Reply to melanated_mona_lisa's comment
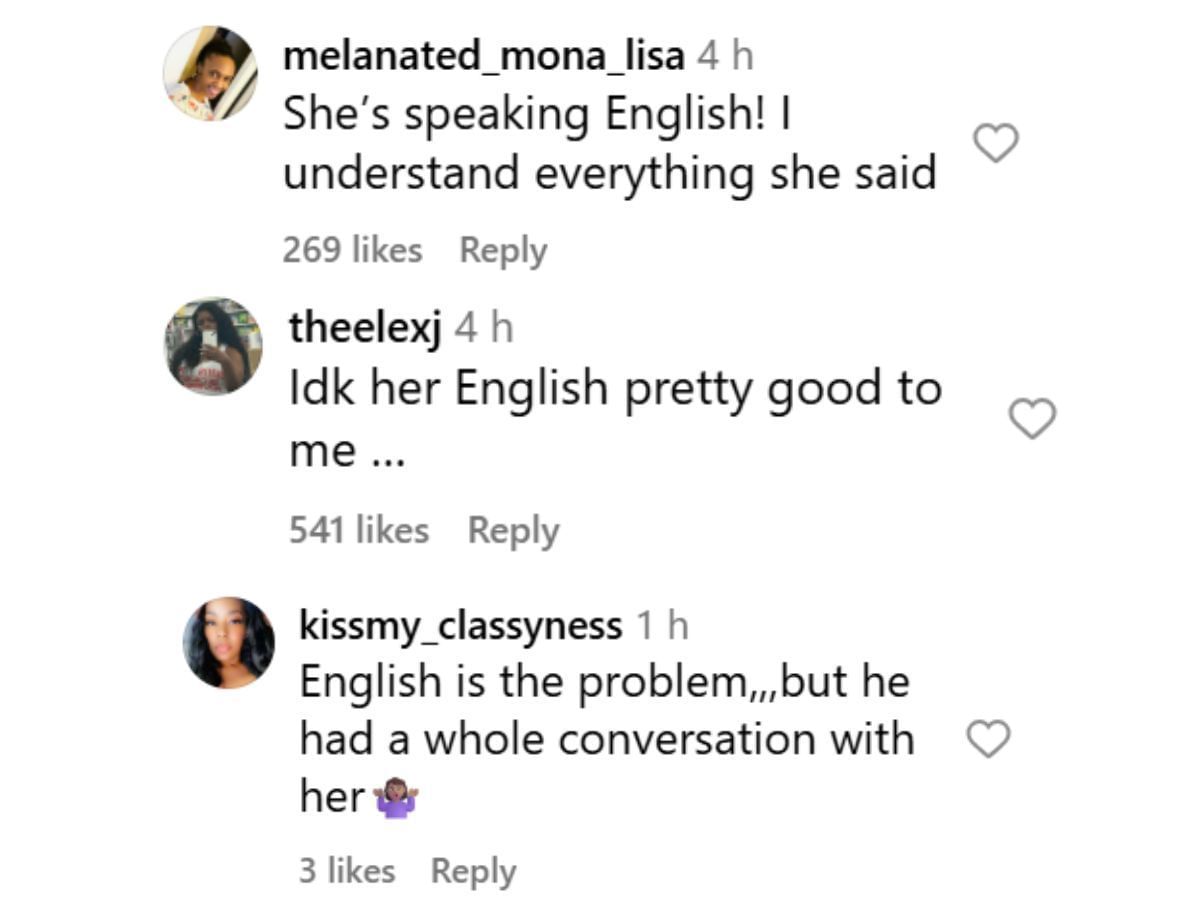The height and width of the screenshot is (900, 1200). point(503,250)
